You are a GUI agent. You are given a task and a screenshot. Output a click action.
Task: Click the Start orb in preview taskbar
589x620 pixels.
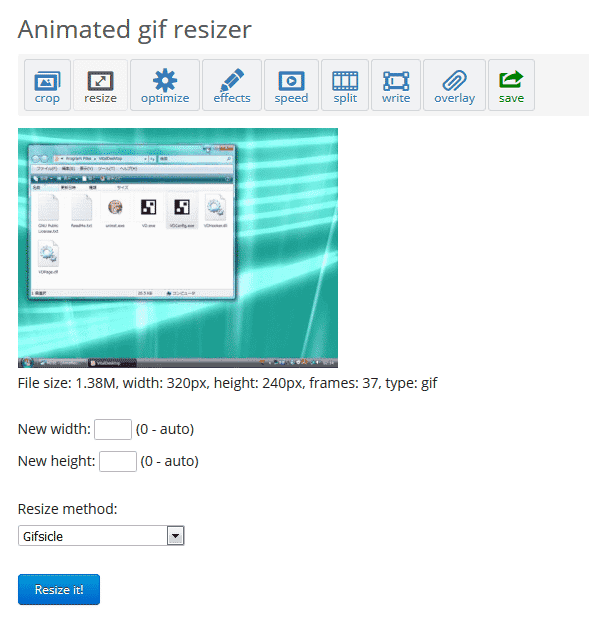click(27, 362)
